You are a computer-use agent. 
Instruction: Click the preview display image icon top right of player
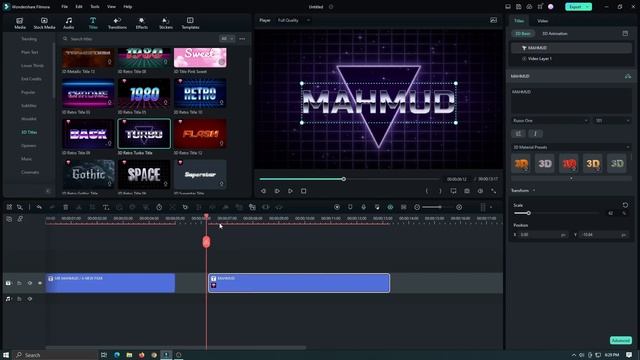point(493,20)
